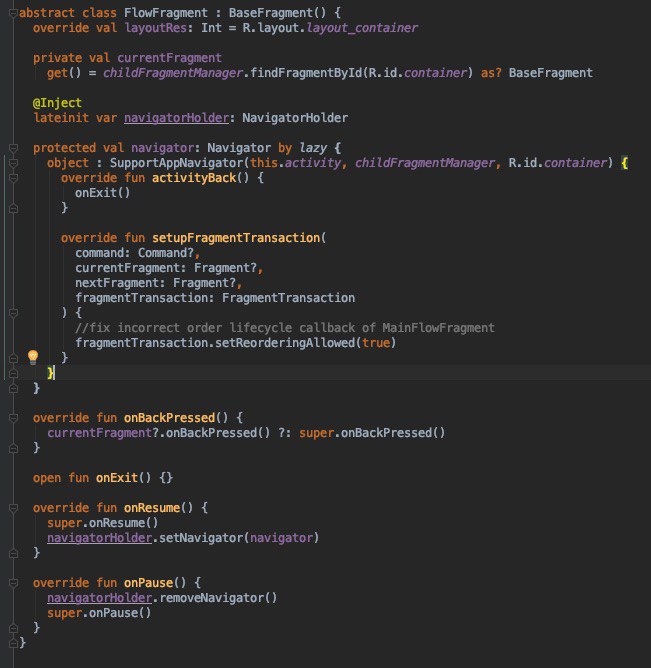
Task: Collapse the onBackPressed function
Action: point(13,418)
